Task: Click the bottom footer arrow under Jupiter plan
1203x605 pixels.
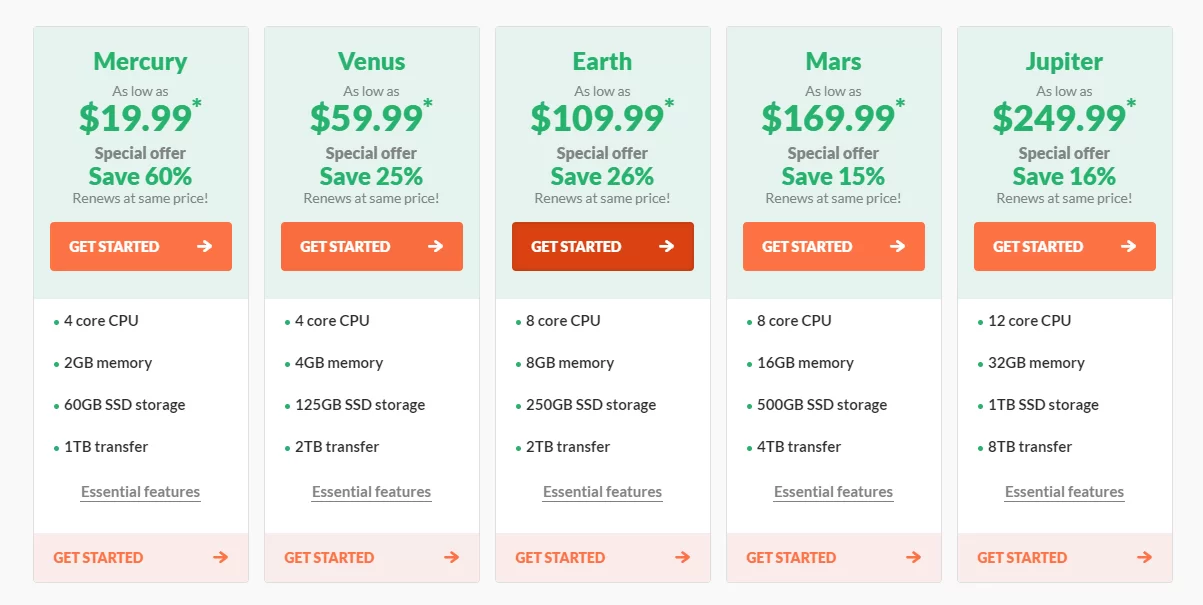Action: [1145, 558]
